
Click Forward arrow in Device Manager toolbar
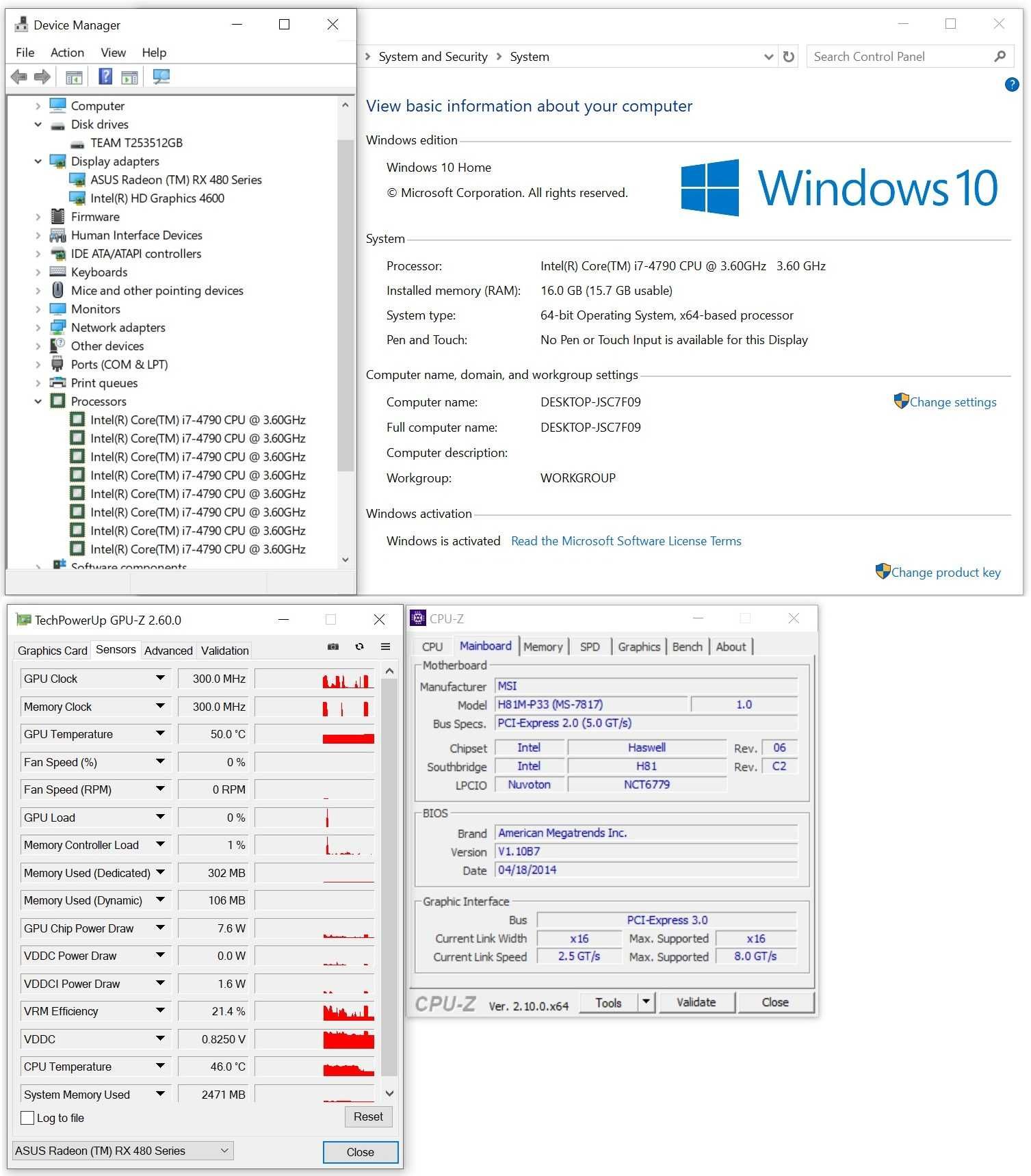(x=42, y=77)
